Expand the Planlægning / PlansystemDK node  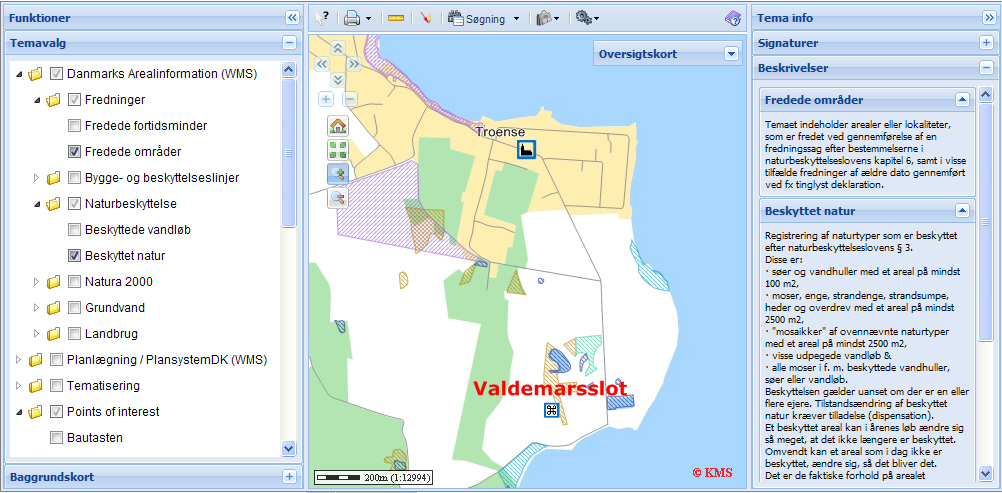pos(19,359)
